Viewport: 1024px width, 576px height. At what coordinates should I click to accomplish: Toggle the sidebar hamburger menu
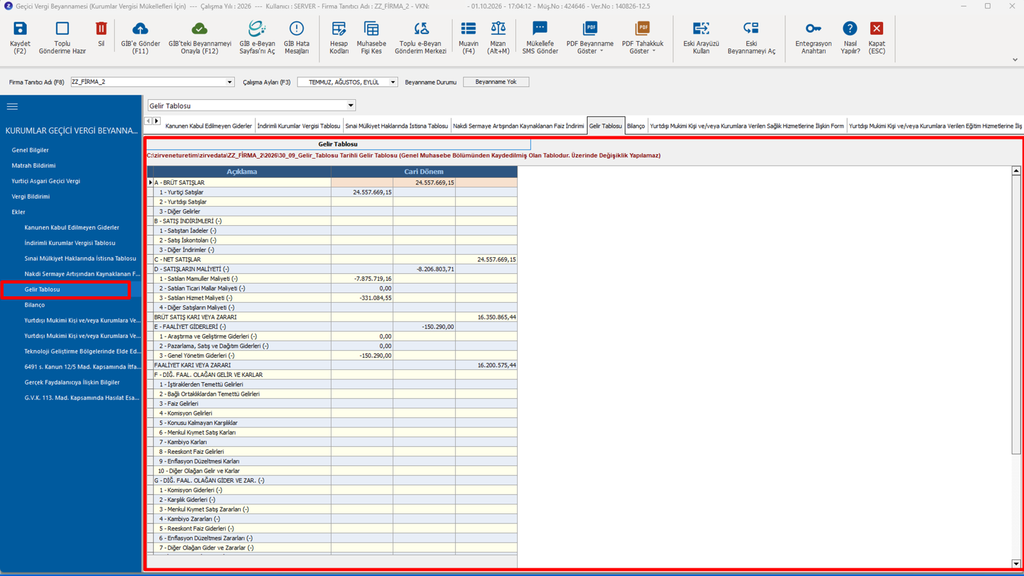pos(12,106)
